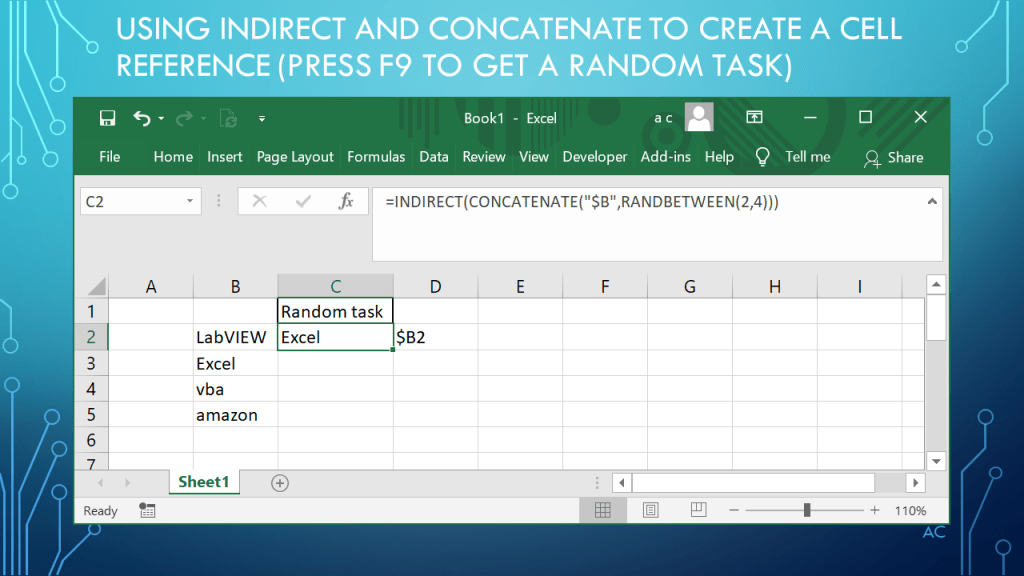Open the Ribbon Display Options icon
This screenshot has width=1024, height=576.
(x=753, y=118)
